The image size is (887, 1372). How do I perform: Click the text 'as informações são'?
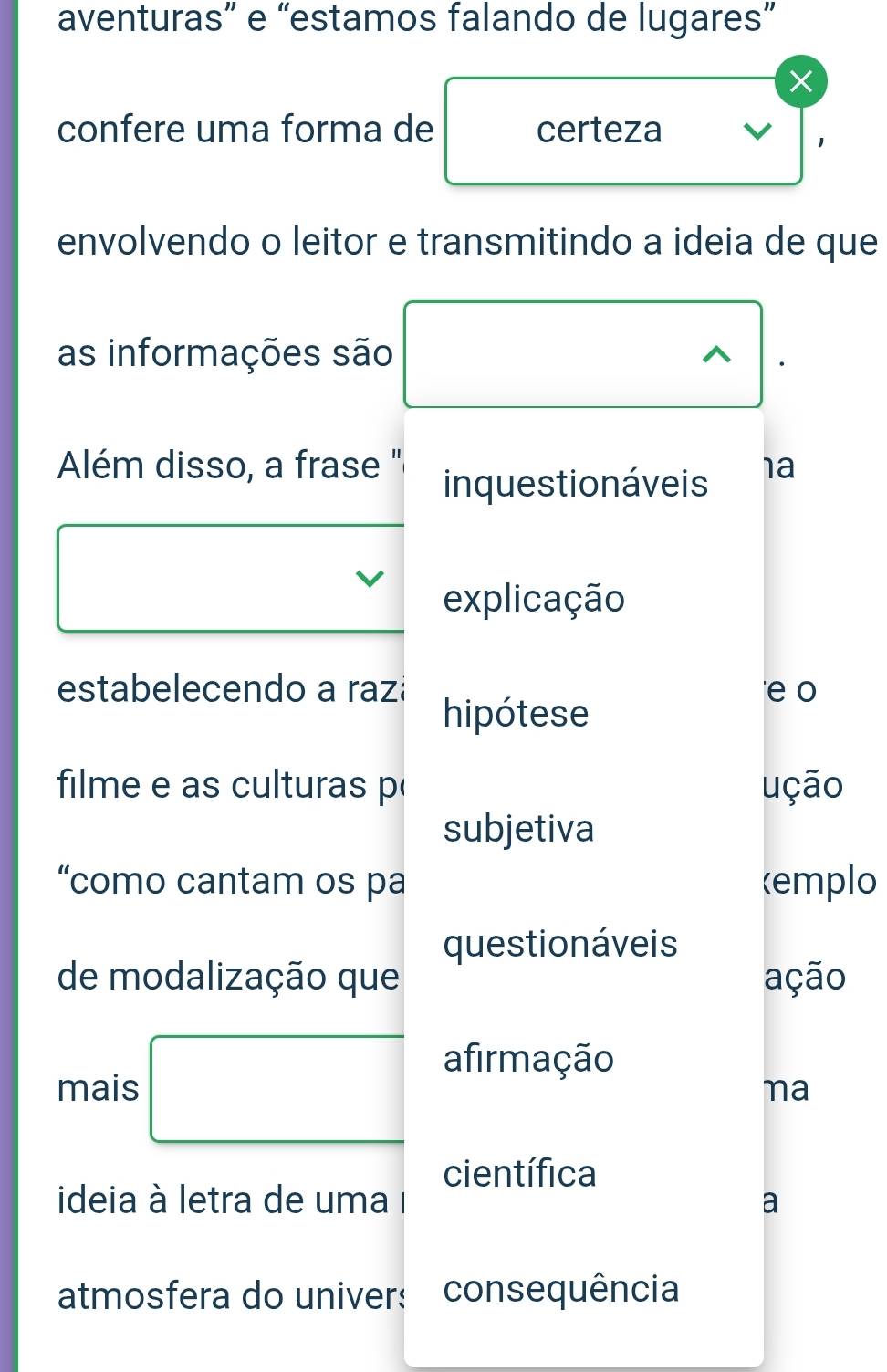click(x=224, y=353)
